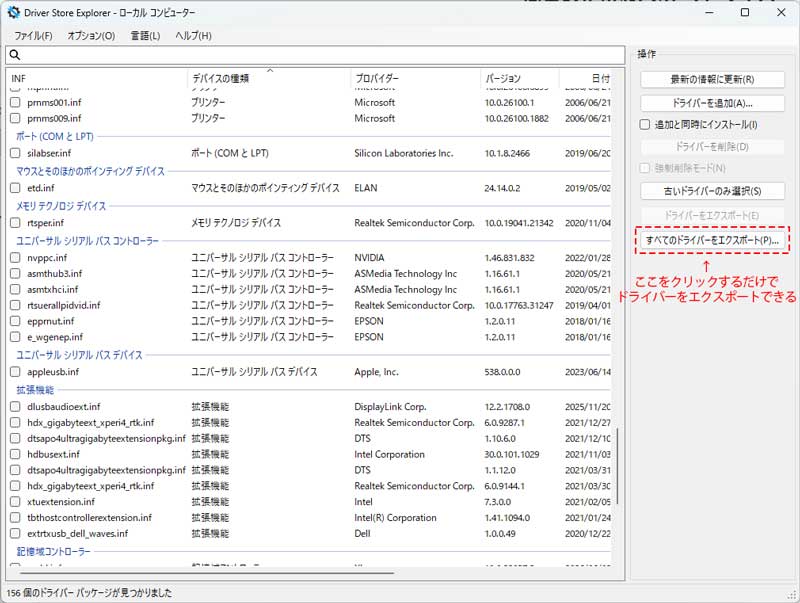Viewport: 800px width, 603px height.
Task: Check the prnms009.inf checkbox
Action: click(15, 118)
